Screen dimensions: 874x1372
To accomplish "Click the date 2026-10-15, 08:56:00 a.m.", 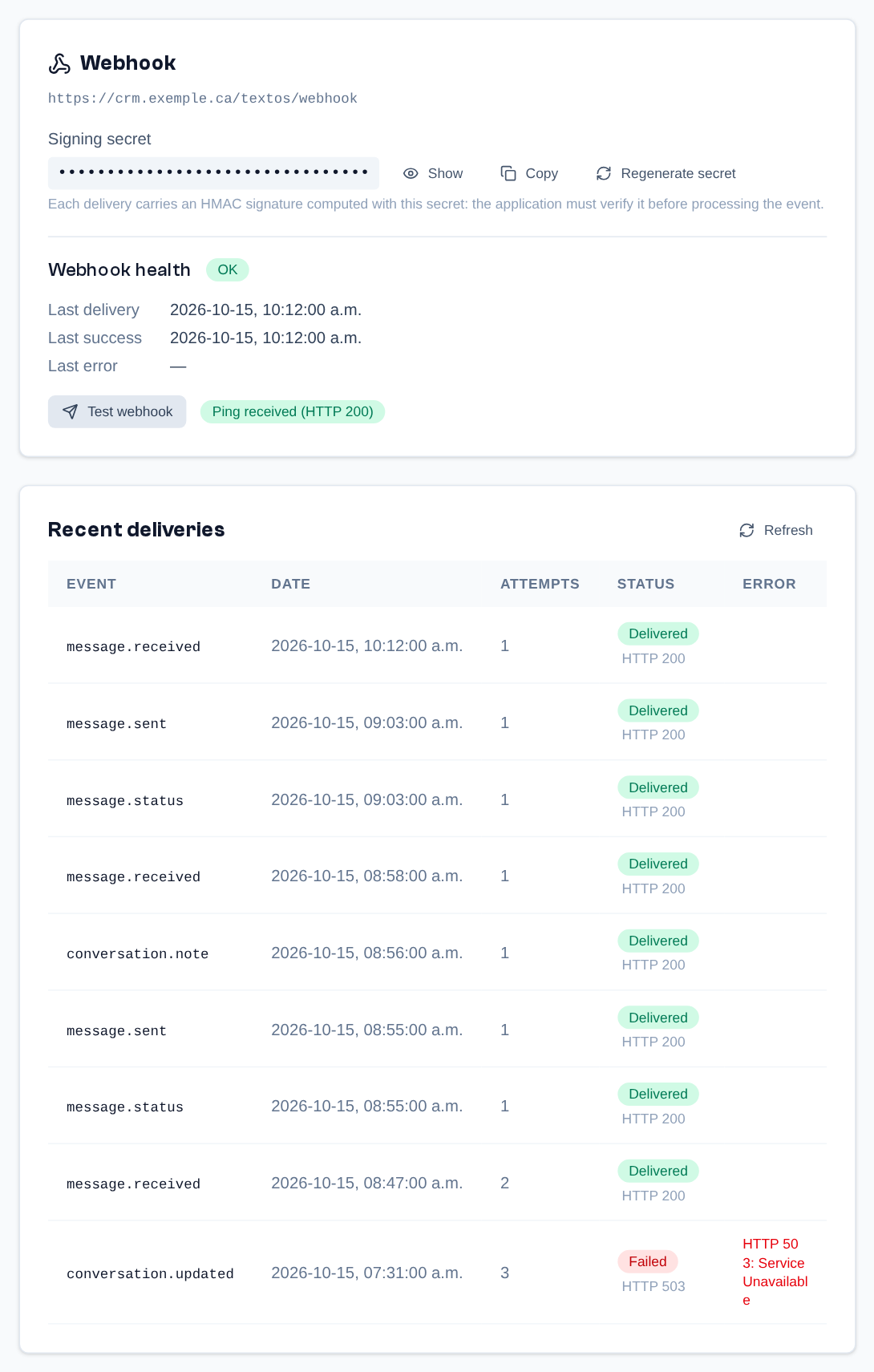I will point(367,953).
